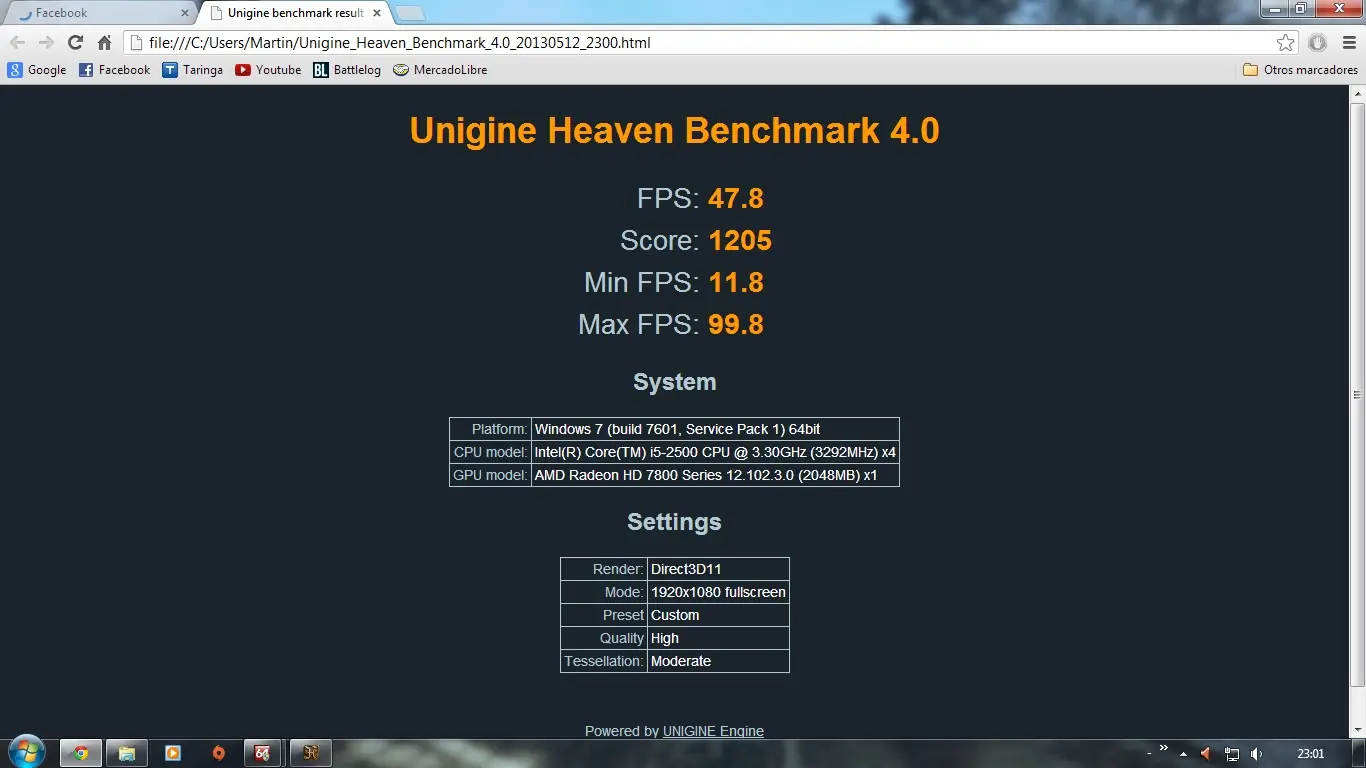Follow the UNIGINE Engine link
Screen dimensions: 1366x768
click(713, 731)
